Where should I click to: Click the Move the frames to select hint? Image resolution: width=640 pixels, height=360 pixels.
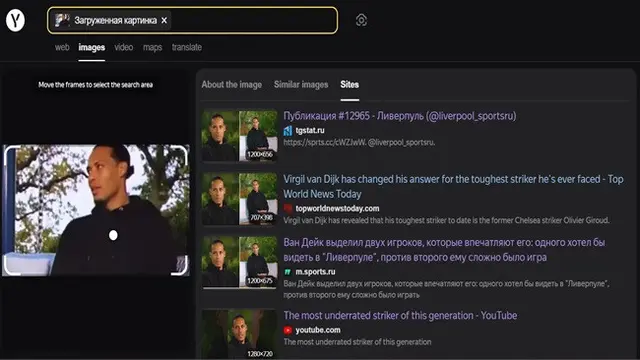point(96,85)
